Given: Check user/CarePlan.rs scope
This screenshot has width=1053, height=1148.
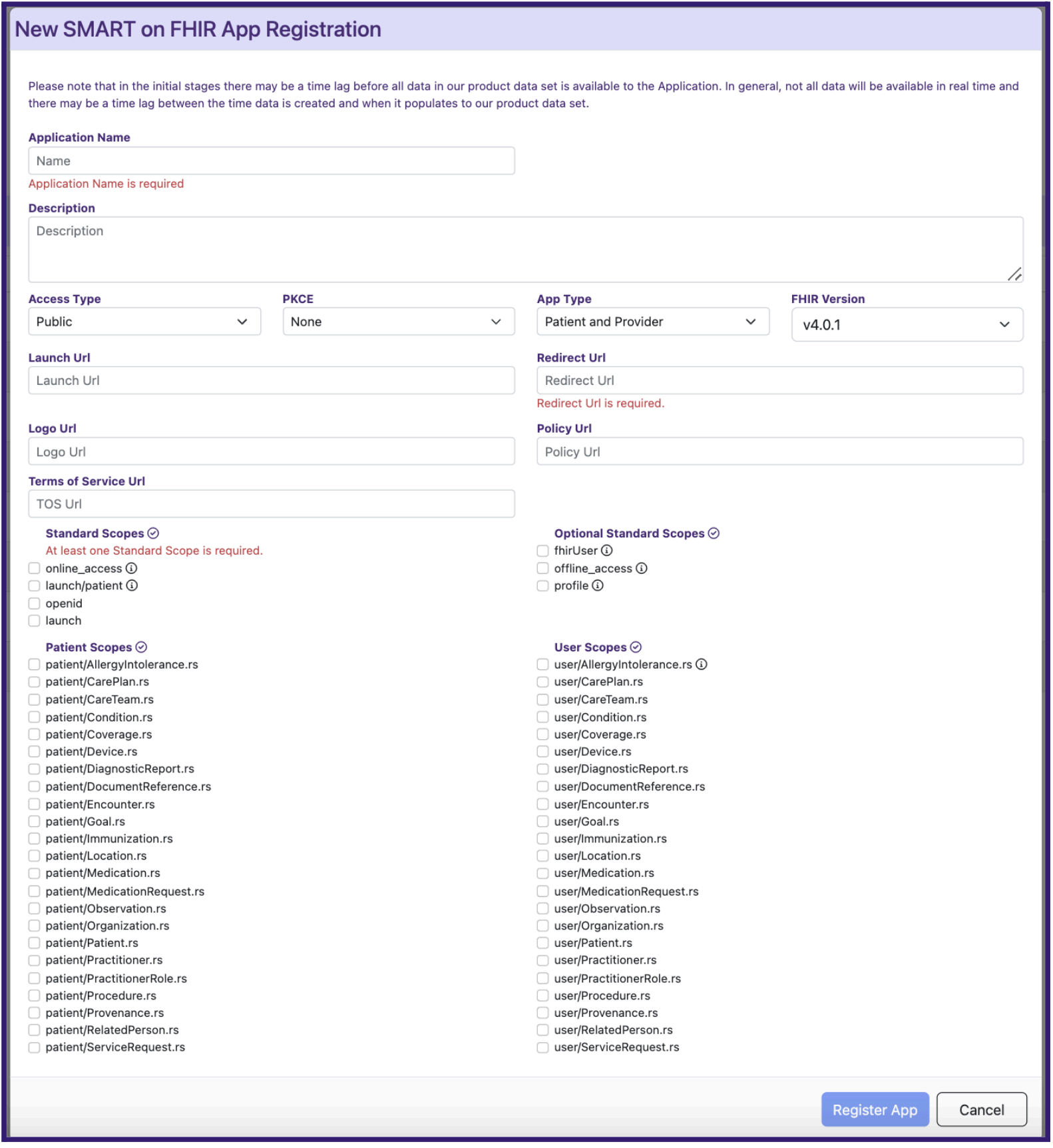Looking at the screenshot, I should coord(543,683).
